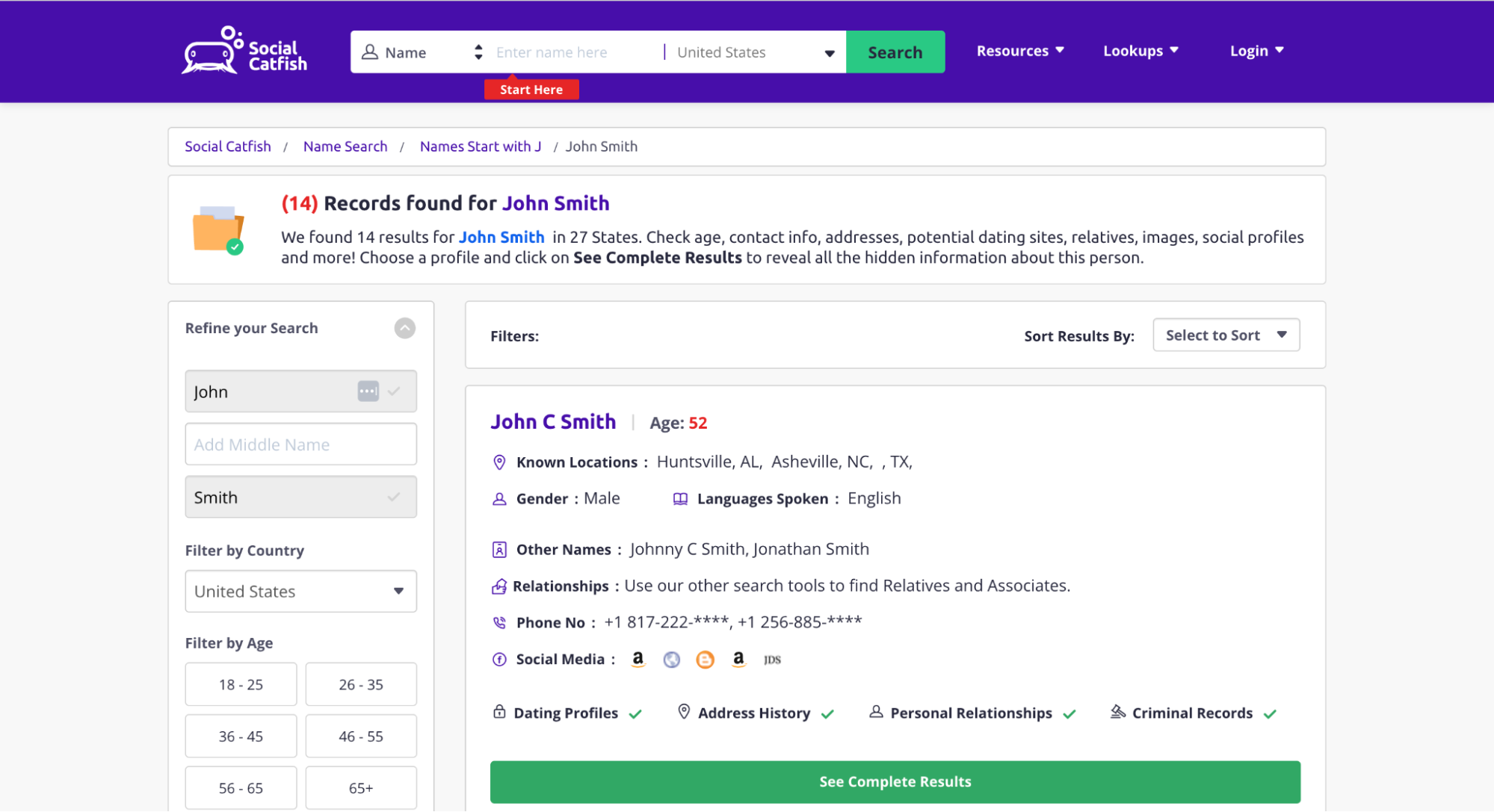Image resolution: width=1494 pixels, height=812 pixels.
Task: Expand the Resources menu
Action: (1020, 51)
